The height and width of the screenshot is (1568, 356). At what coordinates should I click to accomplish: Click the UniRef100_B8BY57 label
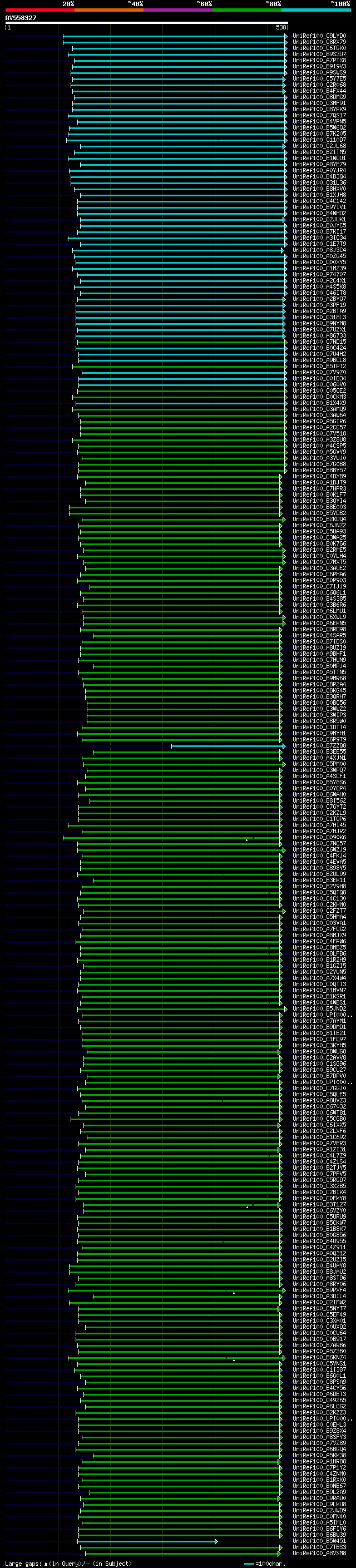coord(319,470)
